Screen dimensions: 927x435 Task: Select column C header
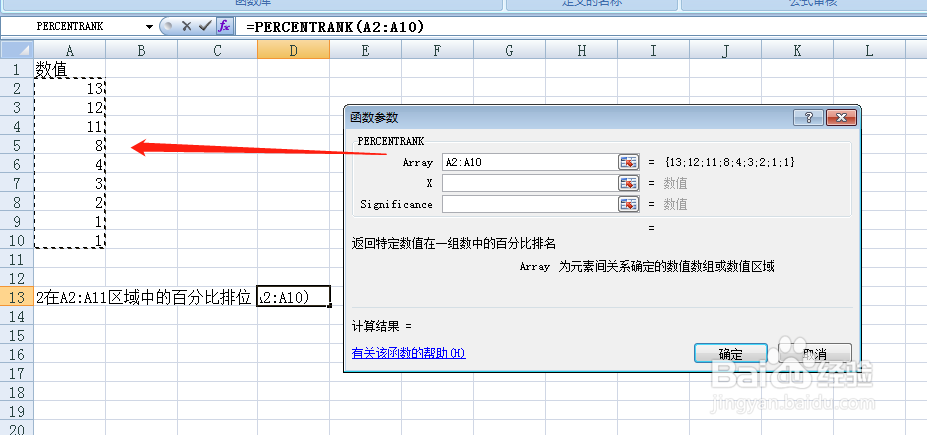(217, 50)
